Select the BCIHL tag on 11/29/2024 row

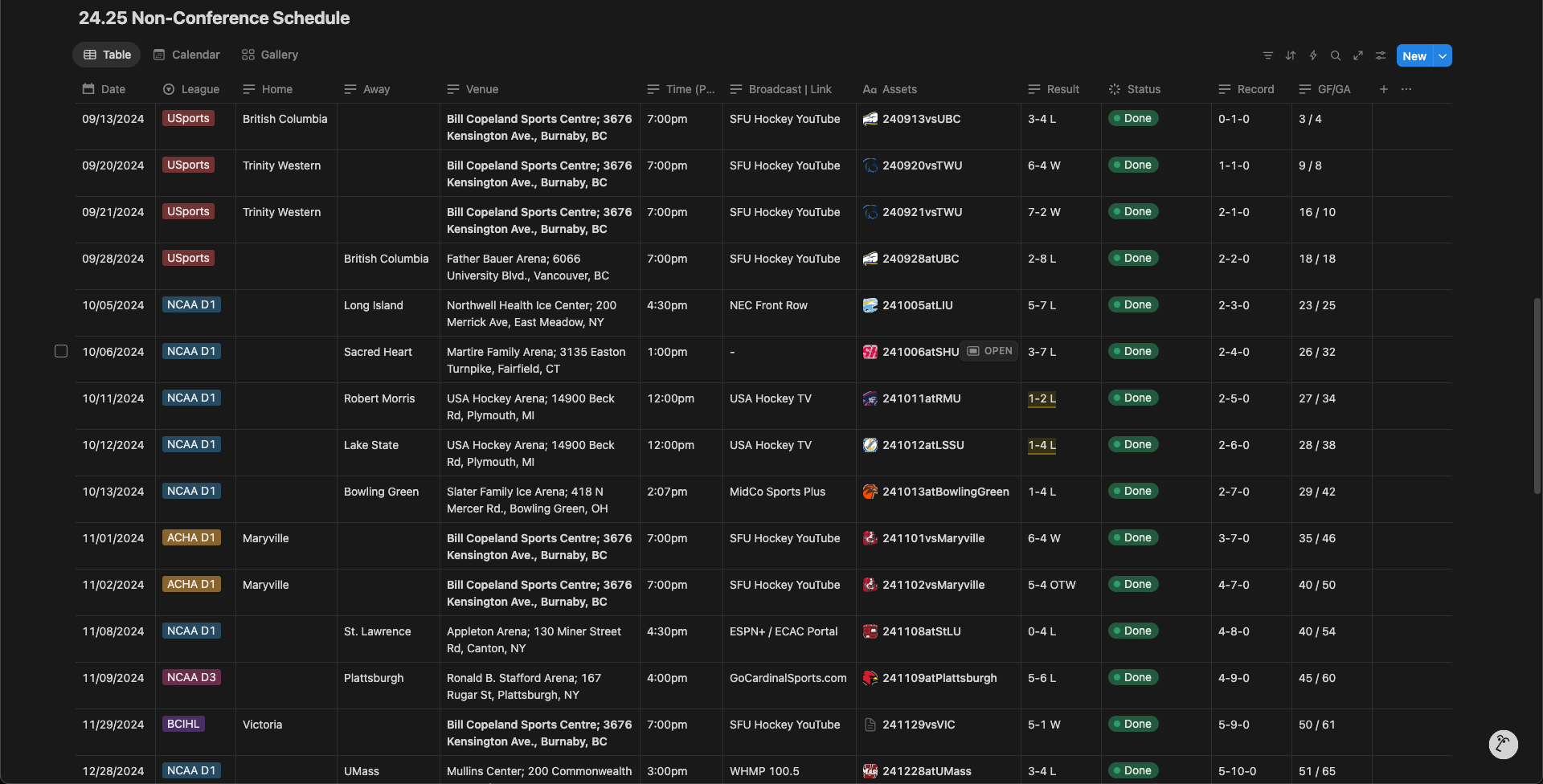pos(183,724)
